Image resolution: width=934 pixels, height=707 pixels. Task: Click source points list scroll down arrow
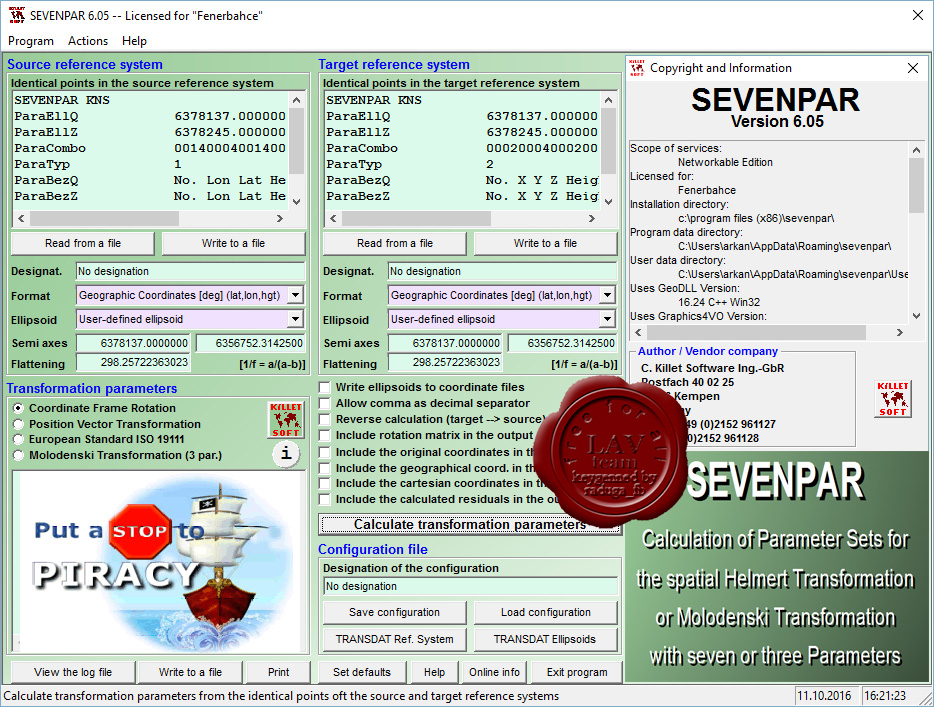point(297,202)
